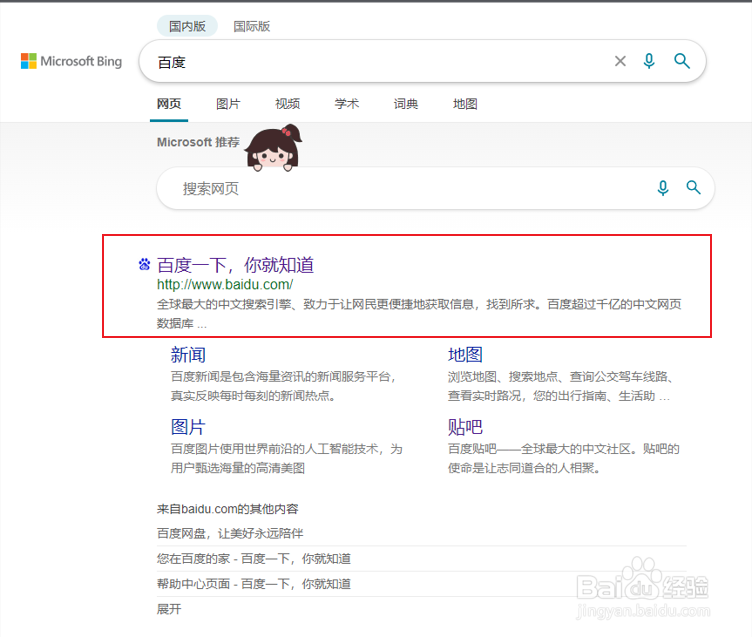752x637 pixels.
Task: Click magnifier icon in 搜索网页 box
Action: [693, 188]
